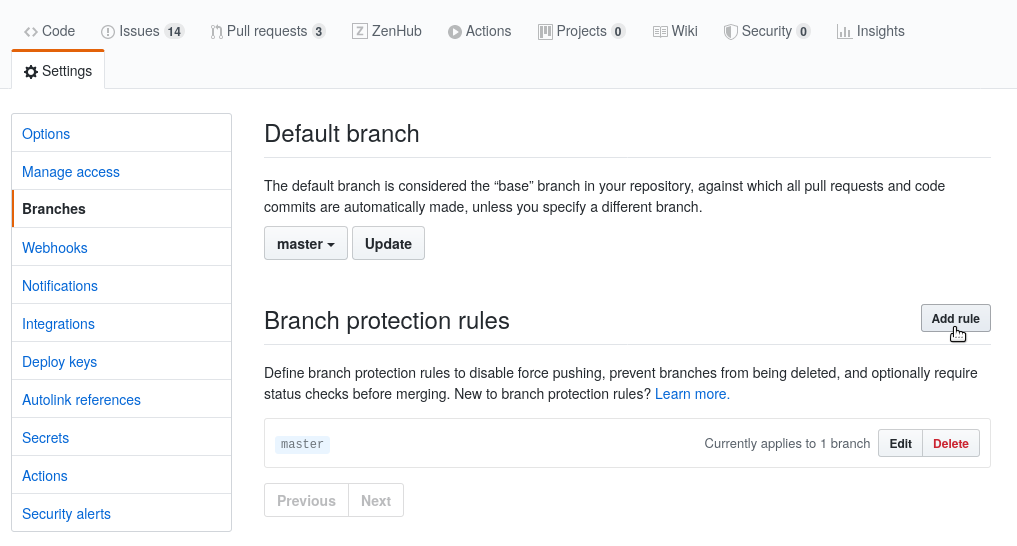Open Security alerts settings page
Viewport: 1017px width, 546px height.
coord(121,513)
